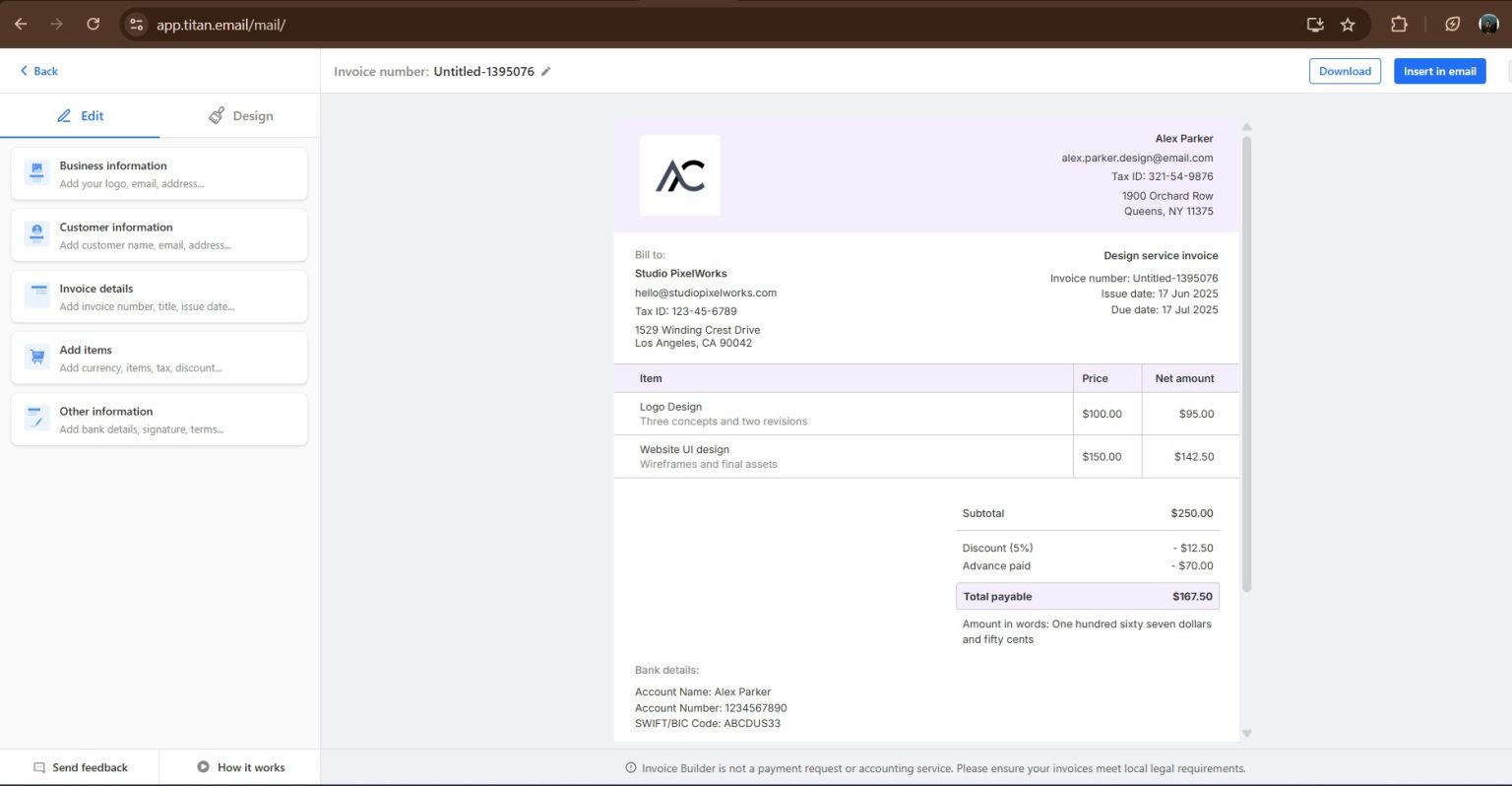The width and height of the screenshot is (1512, 786).
Task: Click 'Tax ID: 123-45-6789' in Bill to
Action: click(686, 311)
